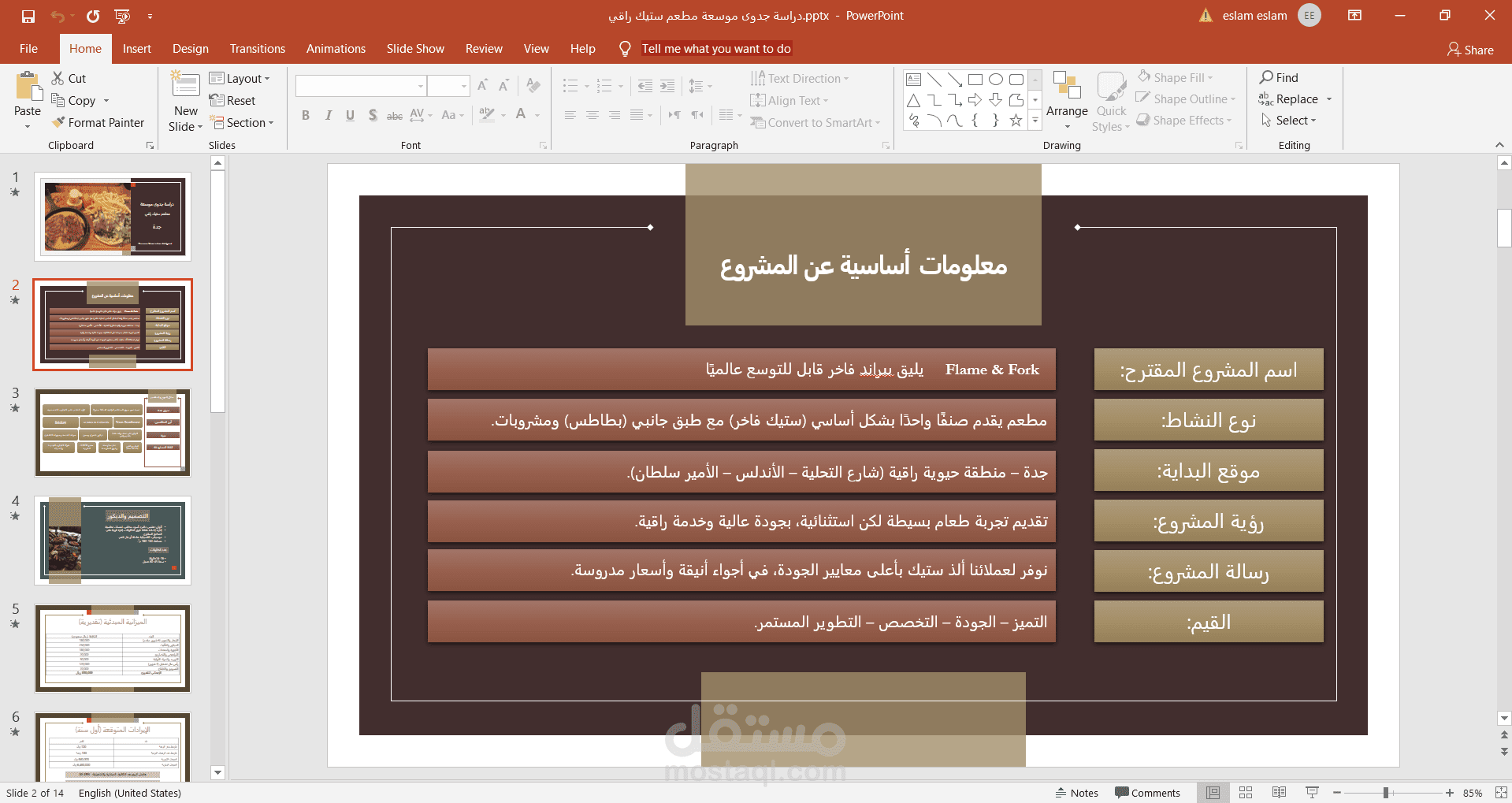
Task: Open the Layout dropdown
Action: tap(240, 78)
